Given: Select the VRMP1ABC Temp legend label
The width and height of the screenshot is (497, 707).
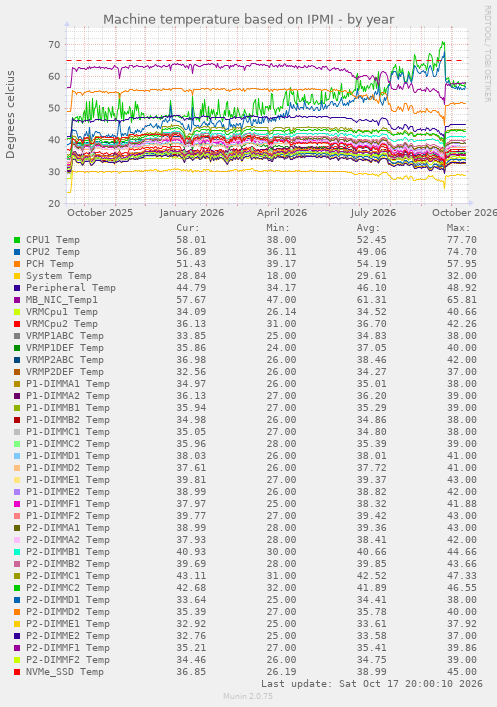Looking at the screenshot, I should 65,336.
